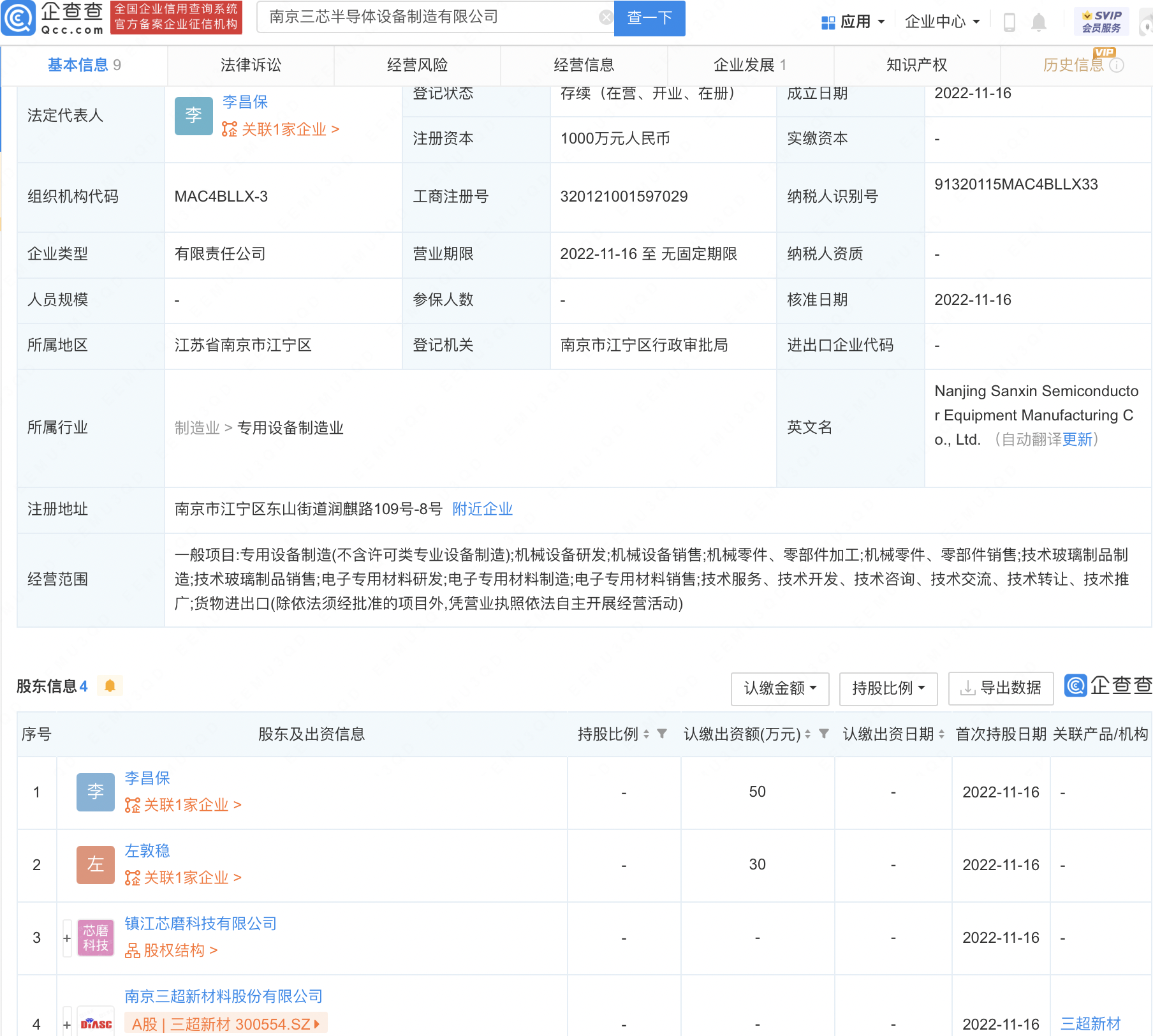Open 关联1家企业 under legal representative
This screenshot has height=1036, width=1153.
281,129
